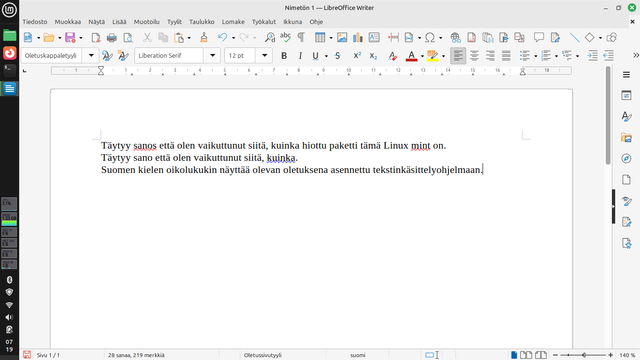
Task: Click the New document icon
Action: point(28,38)
